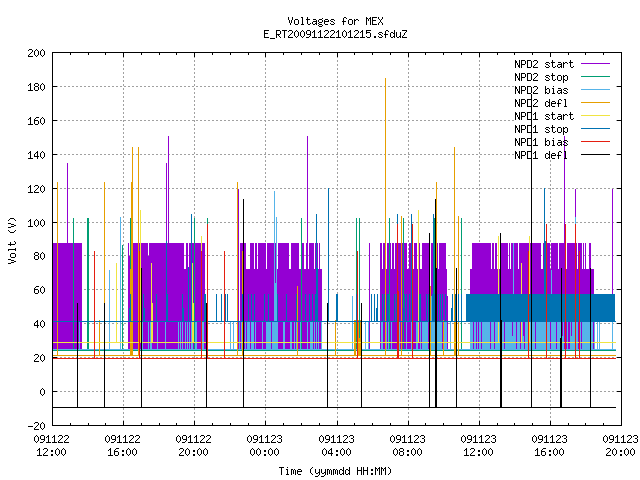
Task: Select the E_RT20091122101215.sfduZ filename subtitle
Action: point(335,34)
